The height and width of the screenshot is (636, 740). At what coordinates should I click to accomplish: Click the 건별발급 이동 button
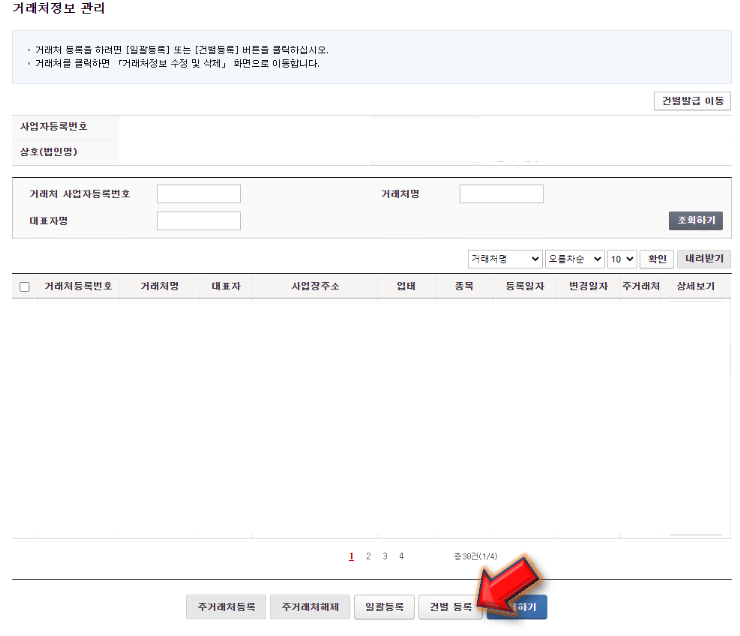point(692,101)
